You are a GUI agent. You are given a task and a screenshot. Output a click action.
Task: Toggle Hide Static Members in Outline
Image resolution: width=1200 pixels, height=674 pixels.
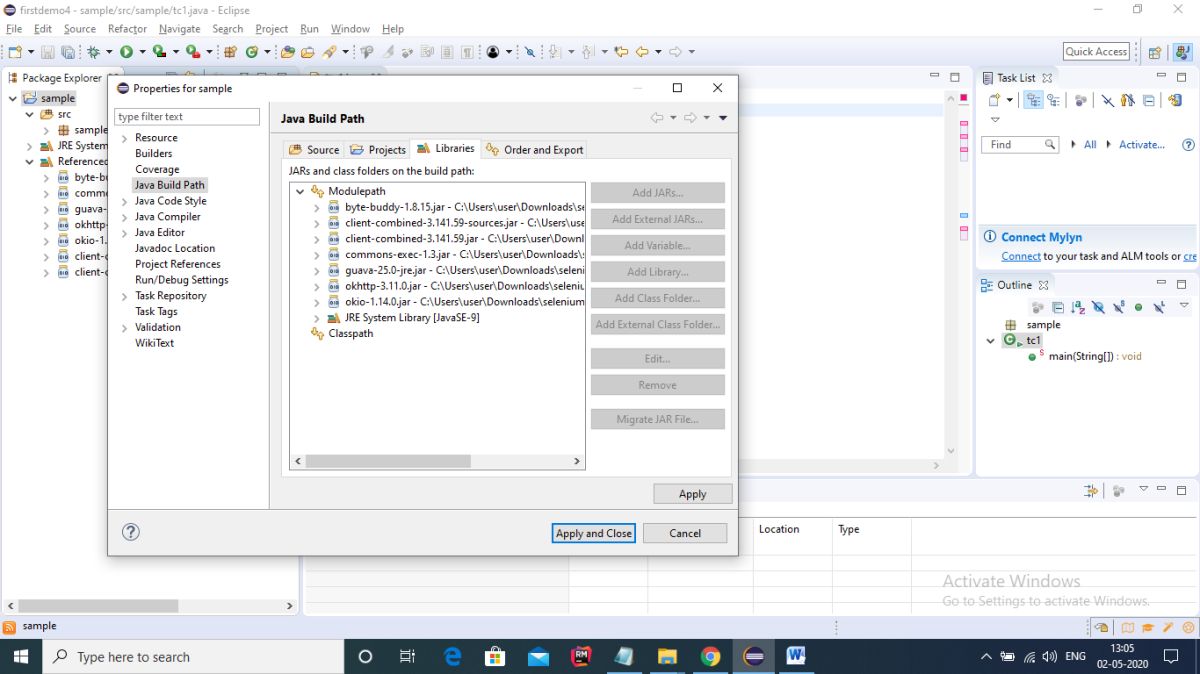pyautogui.click(x=1119, y=307)
